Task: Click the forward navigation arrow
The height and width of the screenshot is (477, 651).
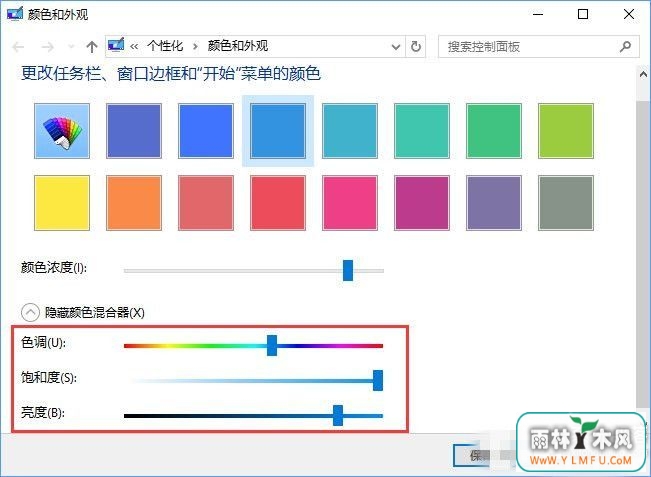Action: point(48,46)
